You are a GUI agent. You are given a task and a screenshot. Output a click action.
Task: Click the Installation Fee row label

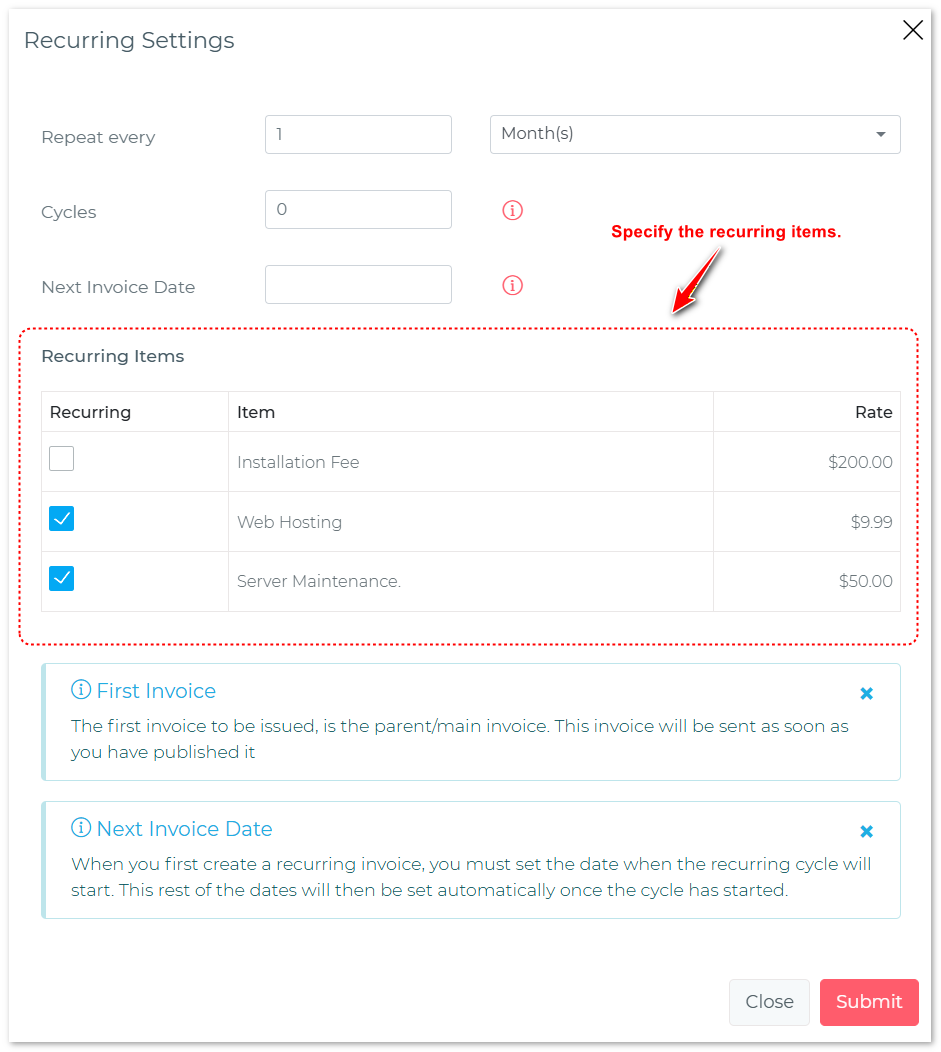coord(298,461)
